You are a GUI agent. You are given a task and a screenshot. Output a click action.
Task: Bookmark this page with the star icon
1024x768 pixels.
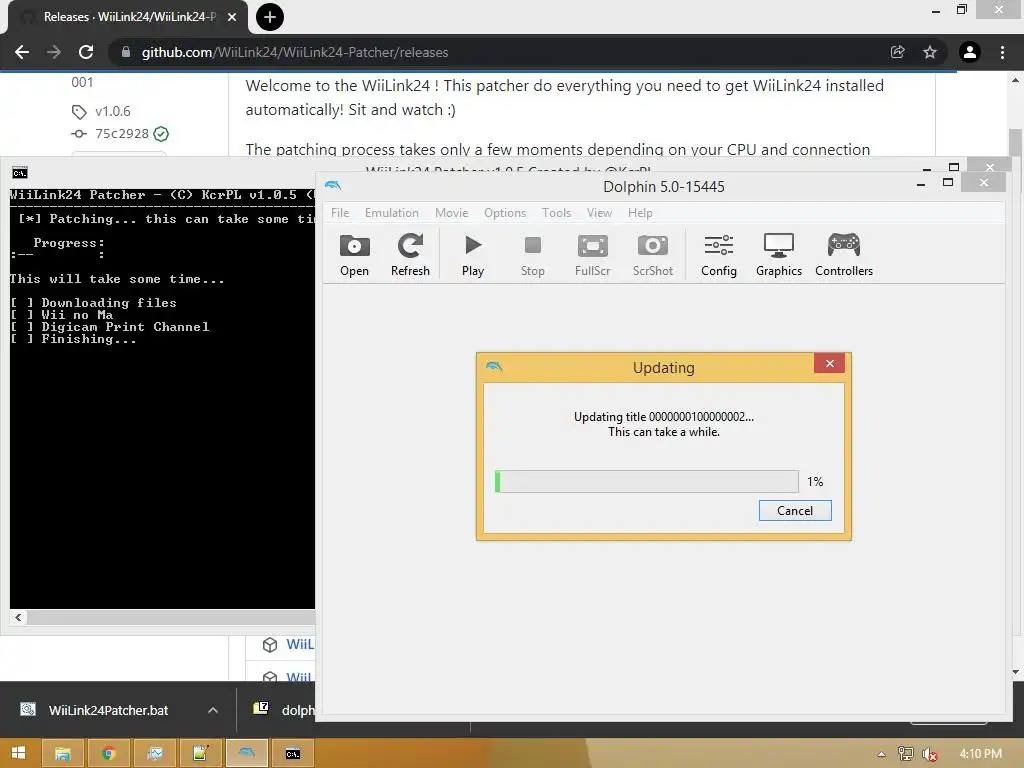click(930, 52)
